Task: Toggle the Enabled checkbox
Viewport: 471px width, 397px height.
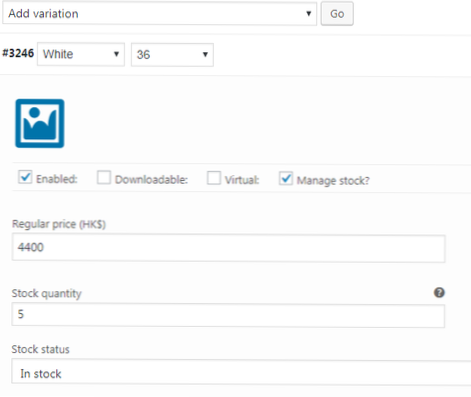Action: [25, 177]
